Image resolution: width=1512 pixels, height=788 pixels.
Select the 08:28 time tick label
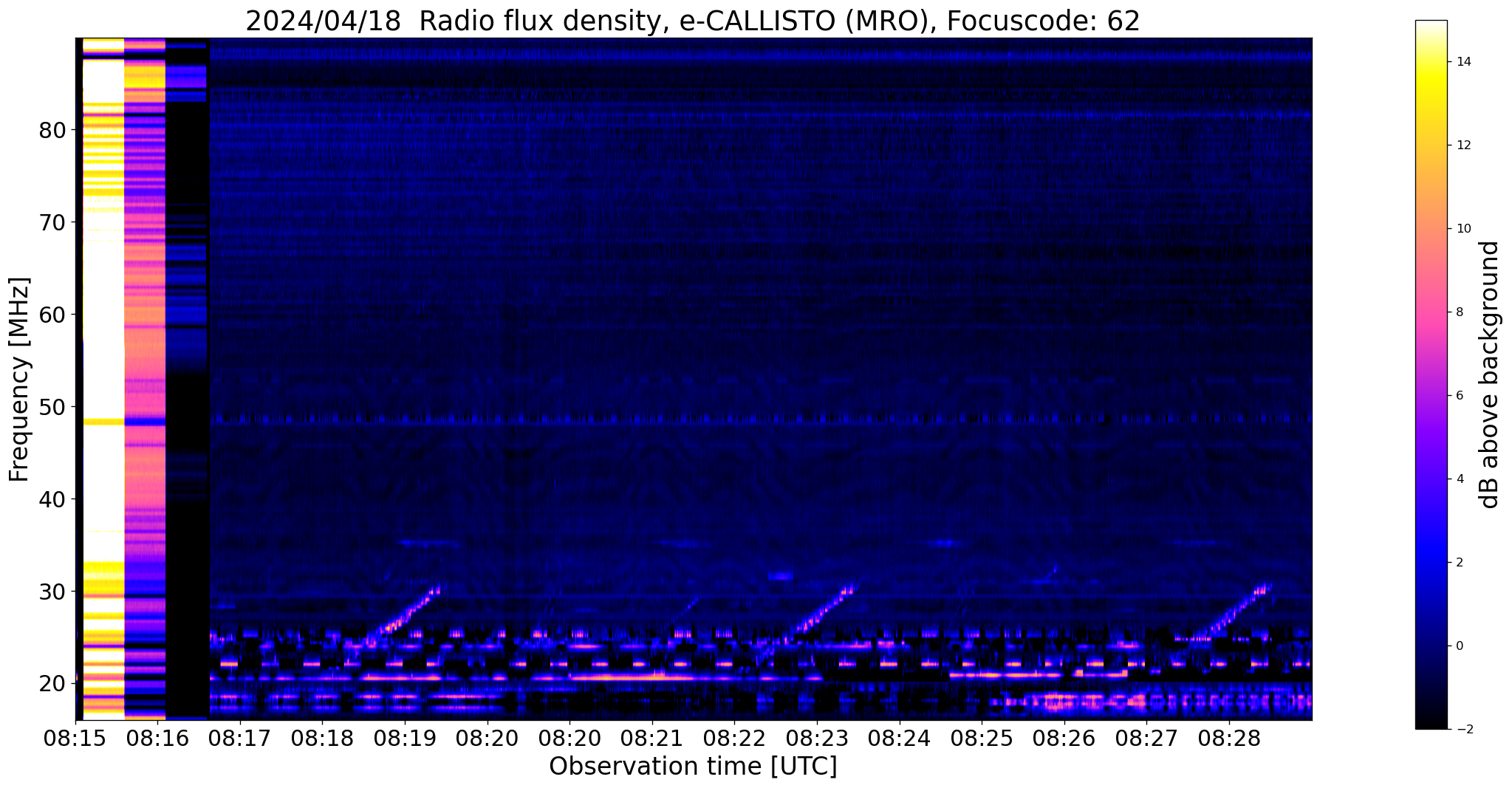tap(1229, 739)
